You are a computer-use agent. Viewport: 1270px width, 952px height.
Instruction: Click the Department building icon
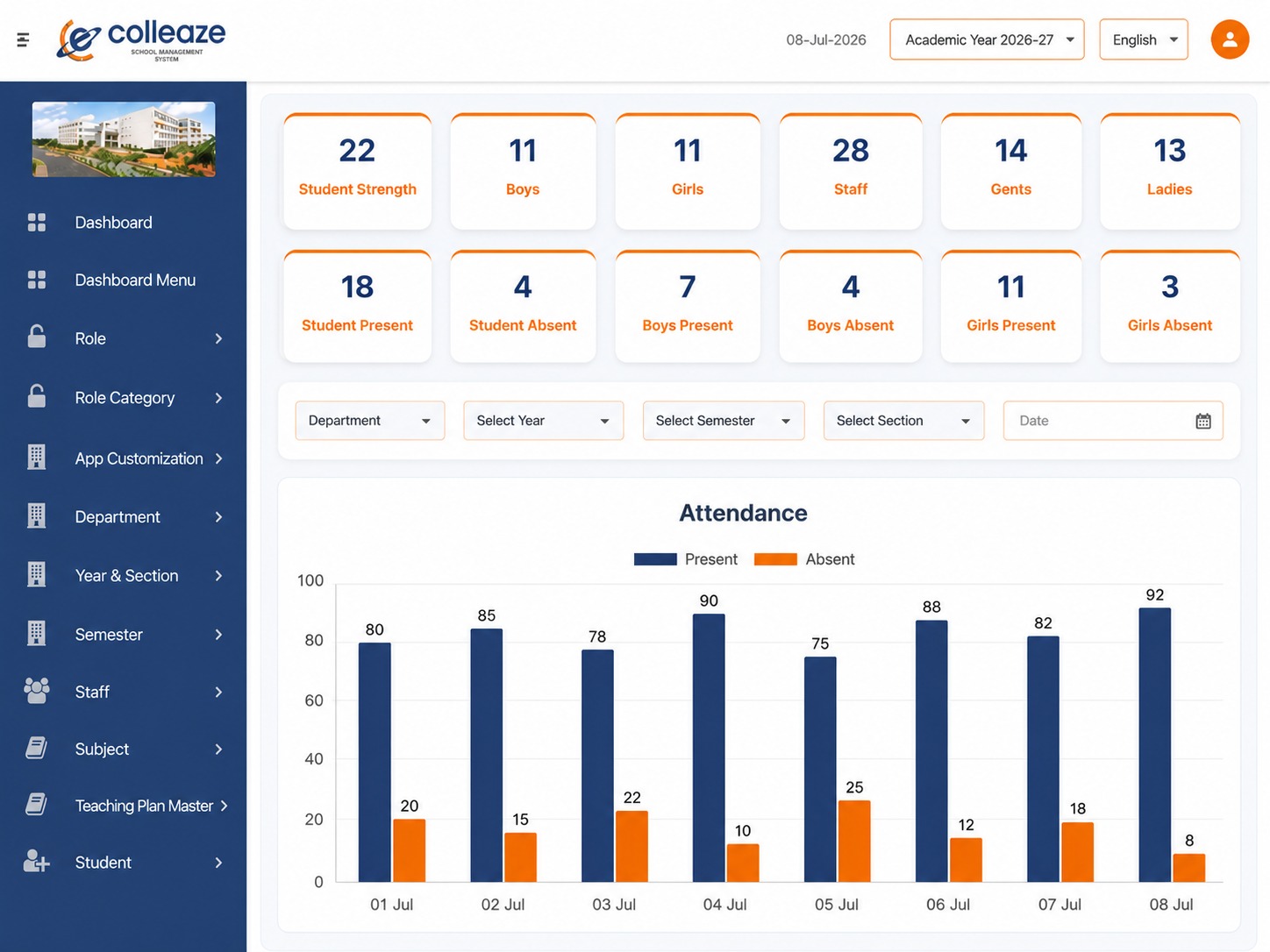(x=37, y=515)
